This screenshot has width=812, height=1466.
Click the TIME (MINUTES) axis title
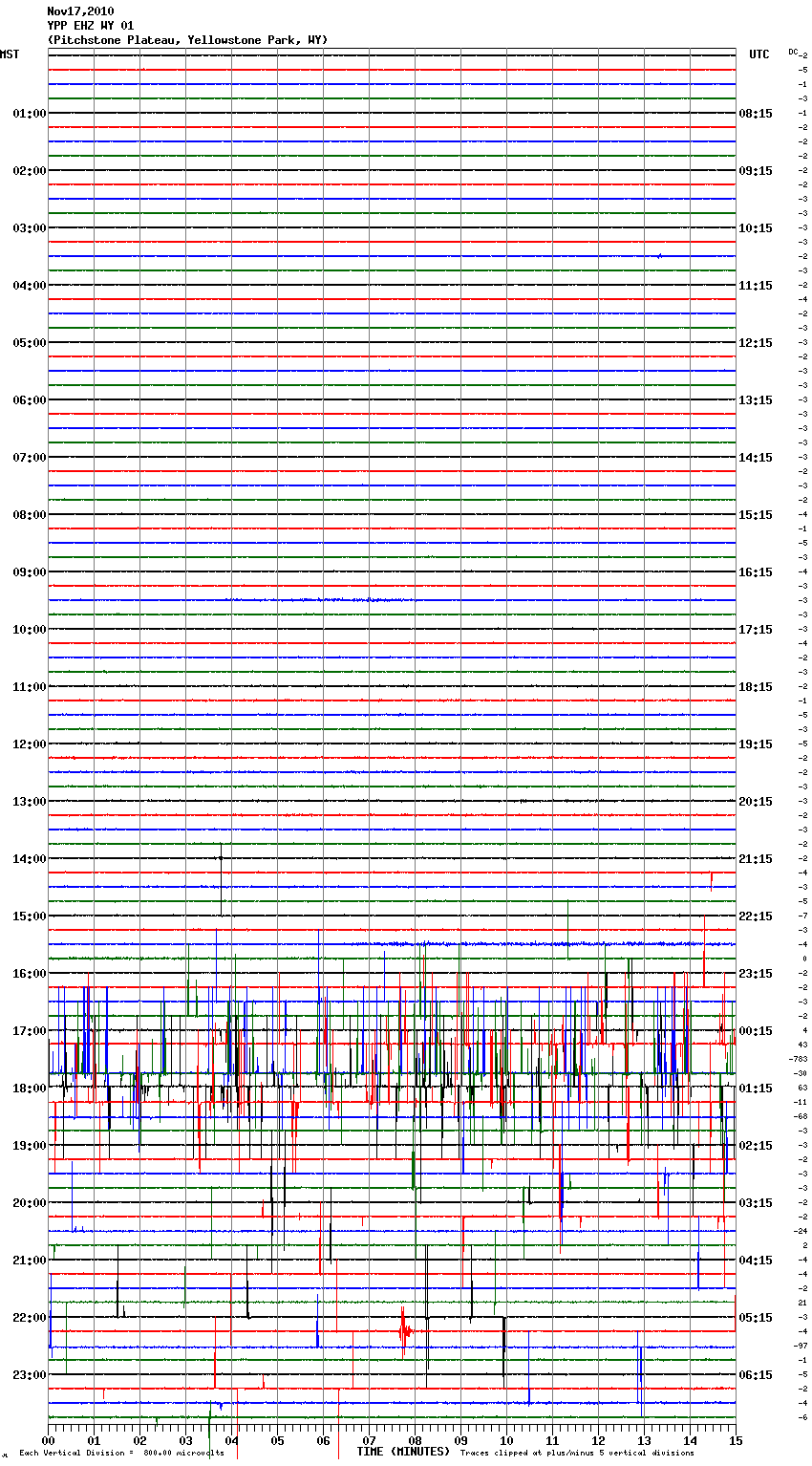click(403, 1452)
